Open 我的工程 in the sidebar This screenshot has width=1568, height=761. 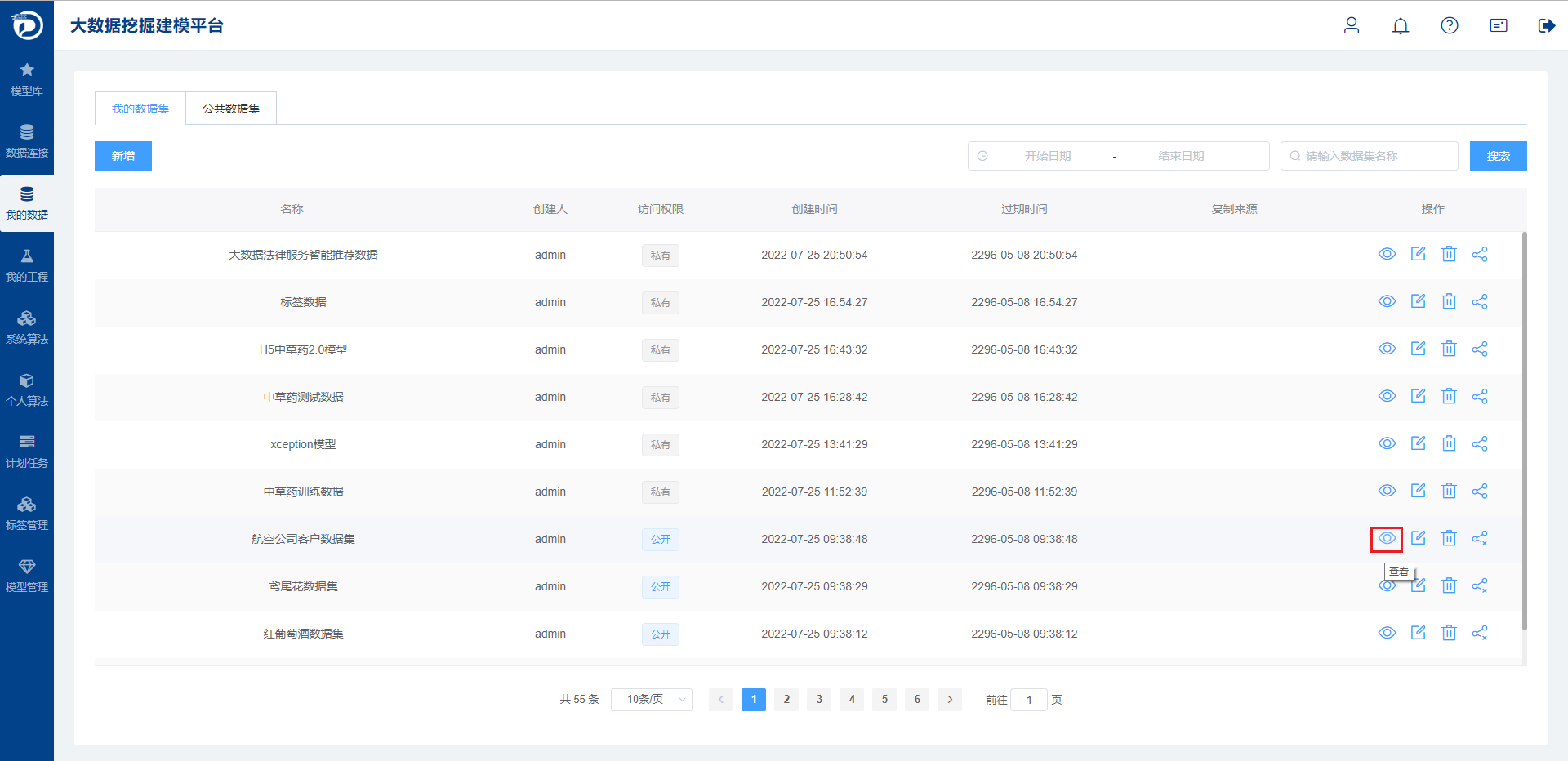pyautogui.click(x=27, y=266)
